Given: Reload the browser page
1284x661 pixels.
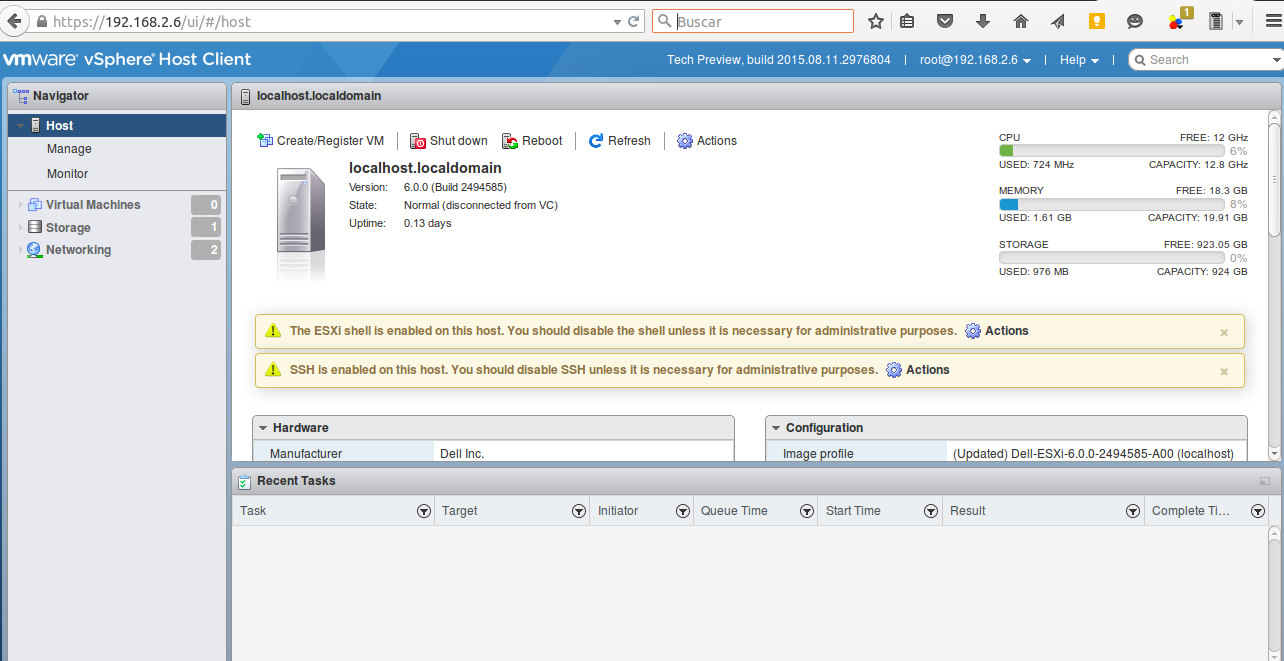Looking at the screenshot, I should click(x=634, y=21).
